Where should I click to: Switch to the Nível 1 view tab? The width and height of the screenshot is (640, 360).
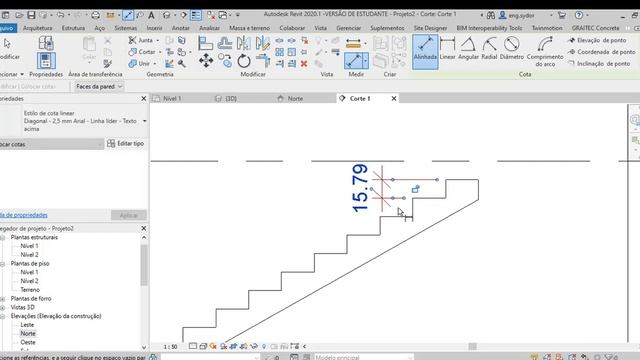(172, 98)
